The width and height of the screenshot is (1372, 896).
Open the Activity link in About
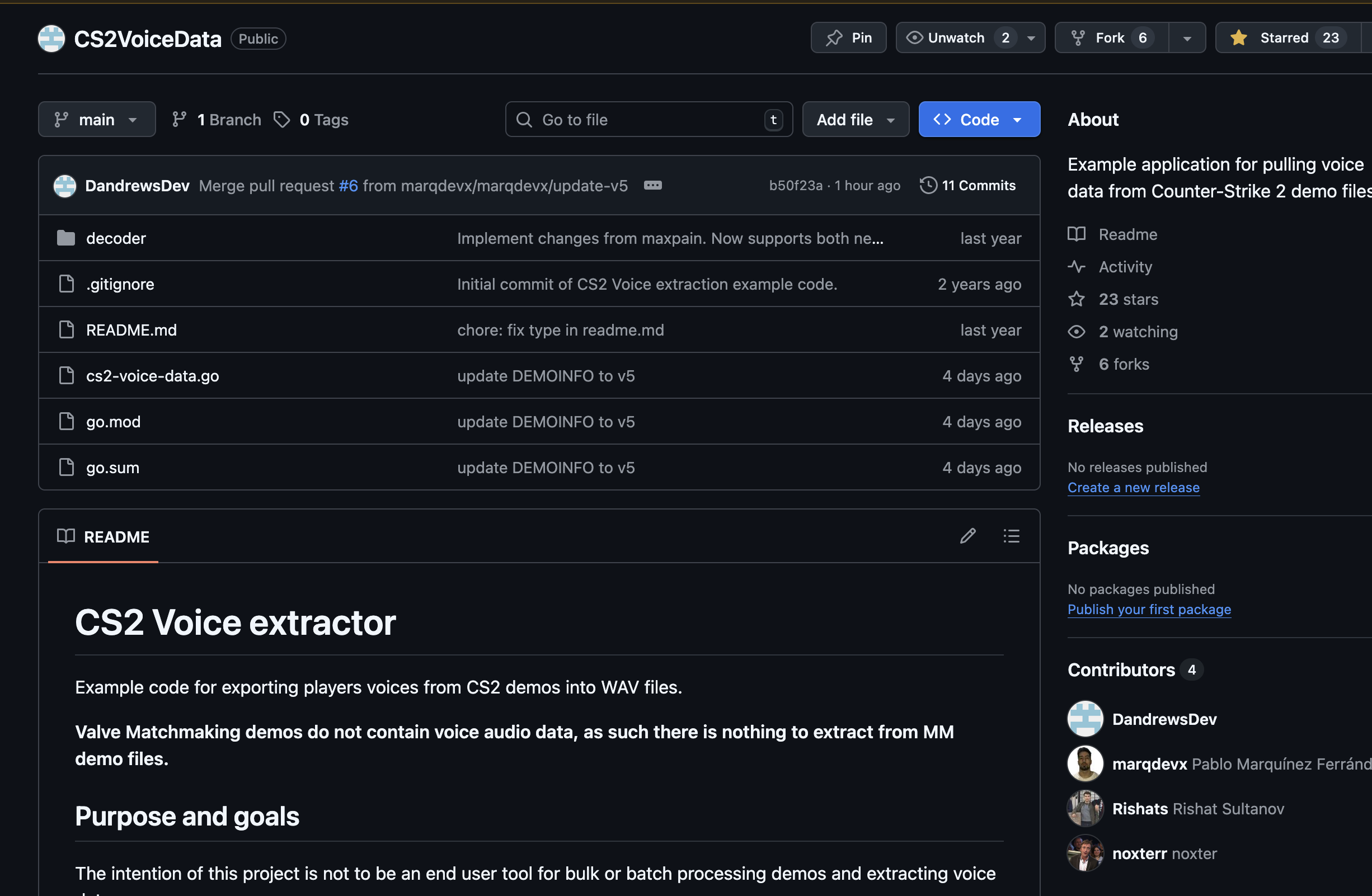[x=1125, y=267]
